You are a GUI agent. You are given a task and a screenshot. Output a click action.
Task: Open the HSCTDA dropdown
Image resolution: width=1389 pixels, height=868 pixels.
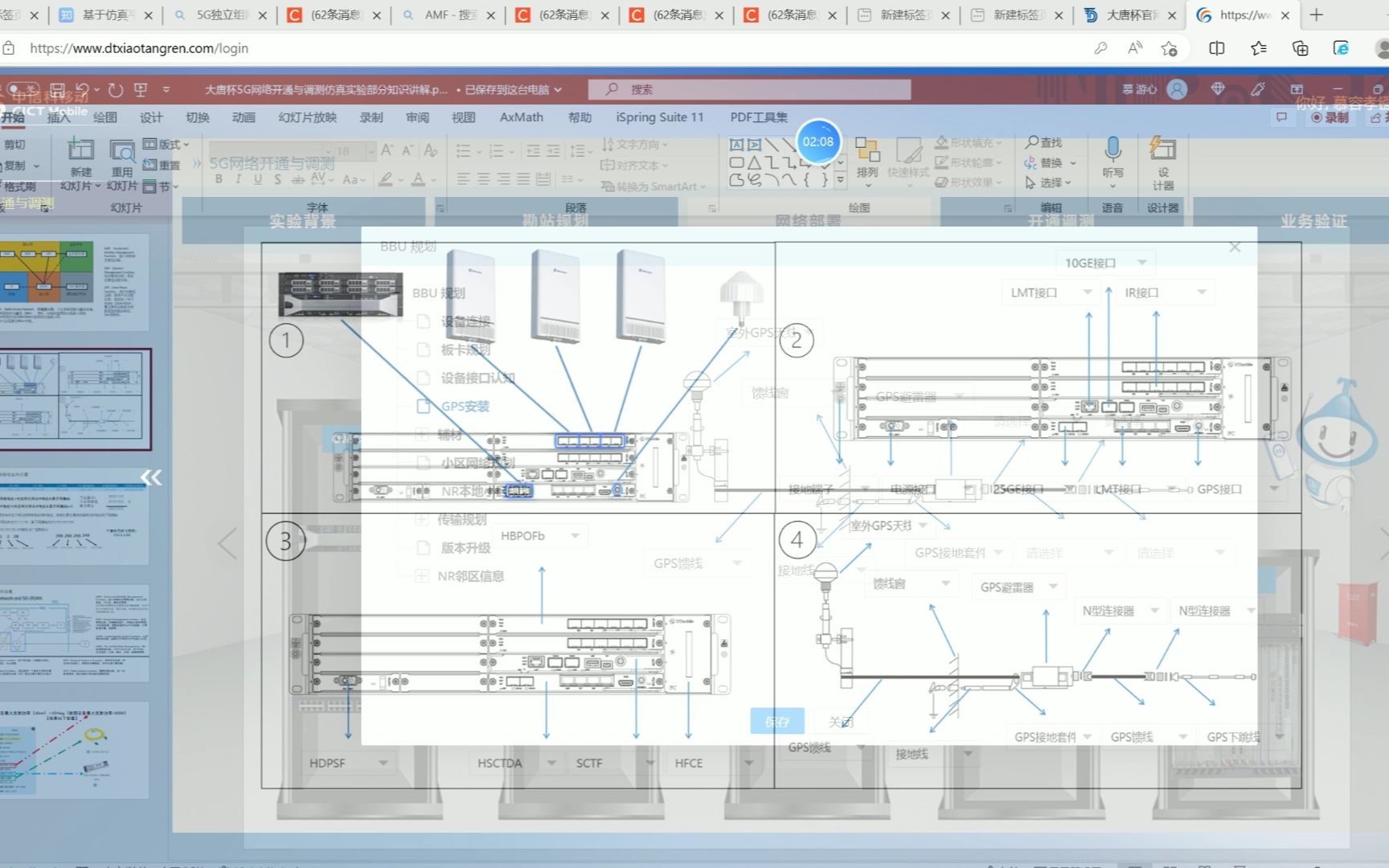(x=517, y=763)
